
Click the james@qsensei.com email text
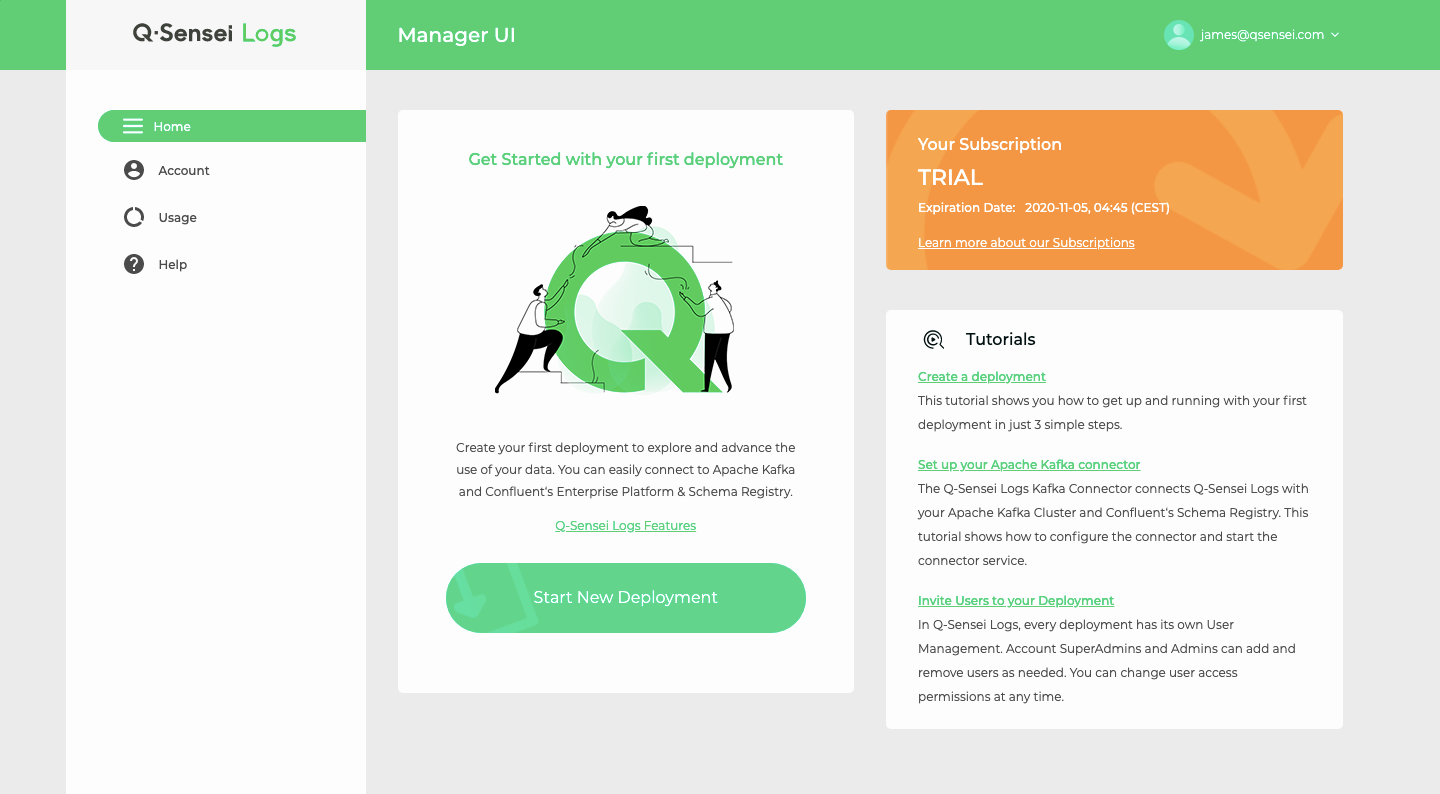coord(1262,35)
